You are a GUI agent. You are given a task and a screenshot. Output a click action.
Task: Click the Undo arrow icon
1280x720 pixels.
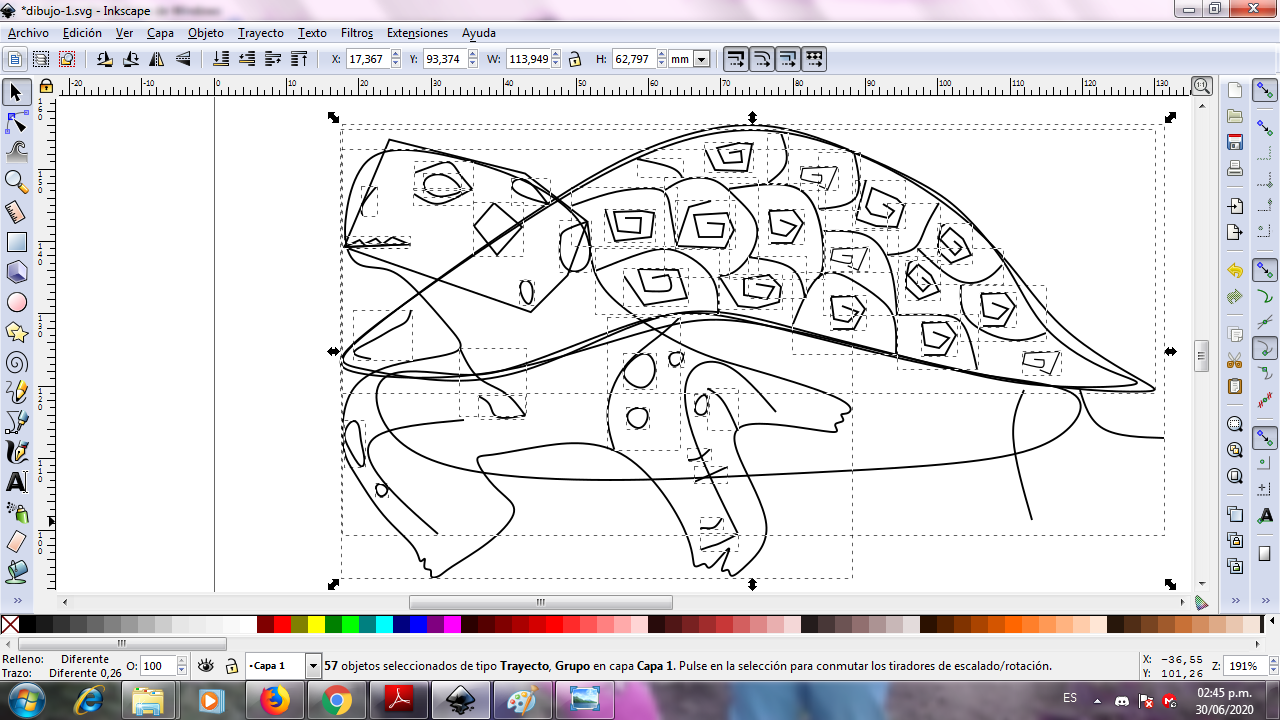point(1235,271)
